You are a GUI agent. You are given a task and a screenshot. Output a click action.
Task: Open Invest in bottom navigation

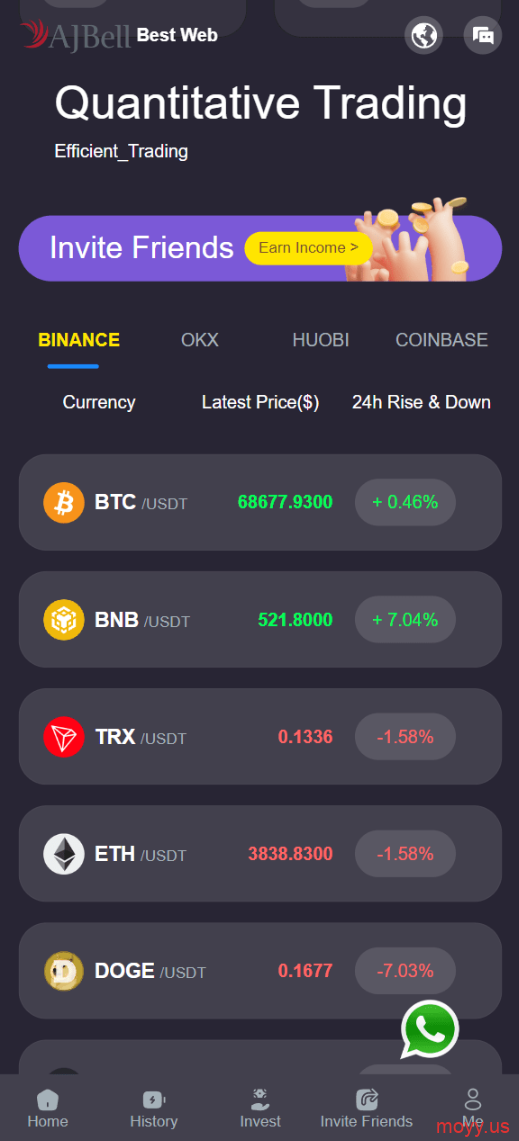(261, 1109)
